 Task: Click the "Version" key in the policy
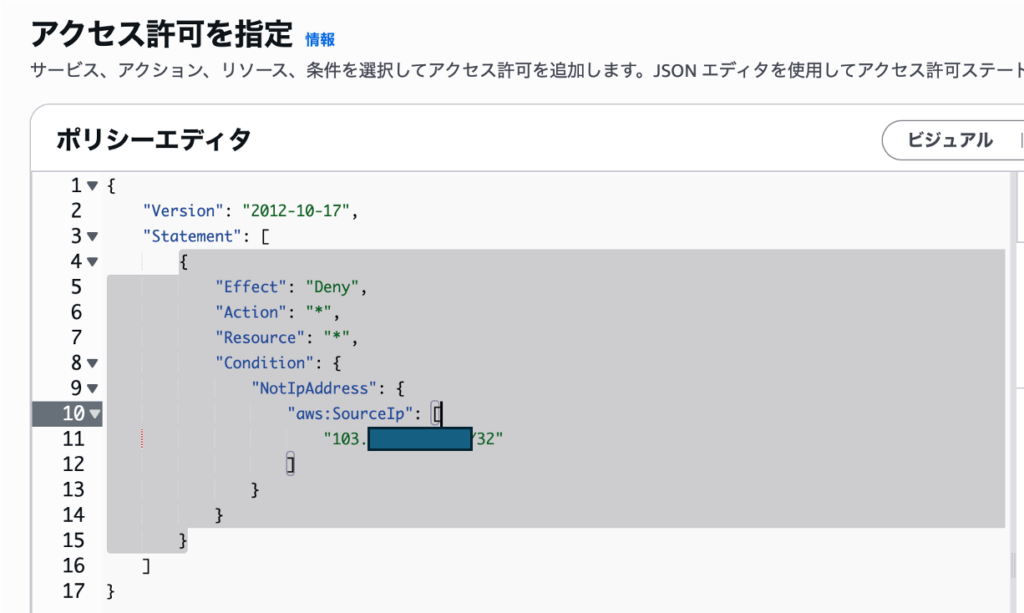(x=180, y=211)
